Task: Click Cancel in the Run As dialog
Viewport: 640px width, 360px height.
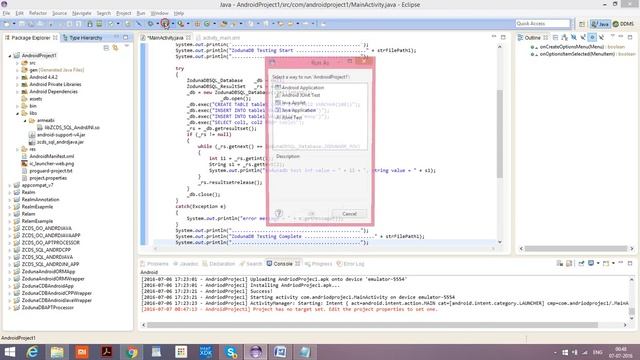Action: click(x=349, y=213)
